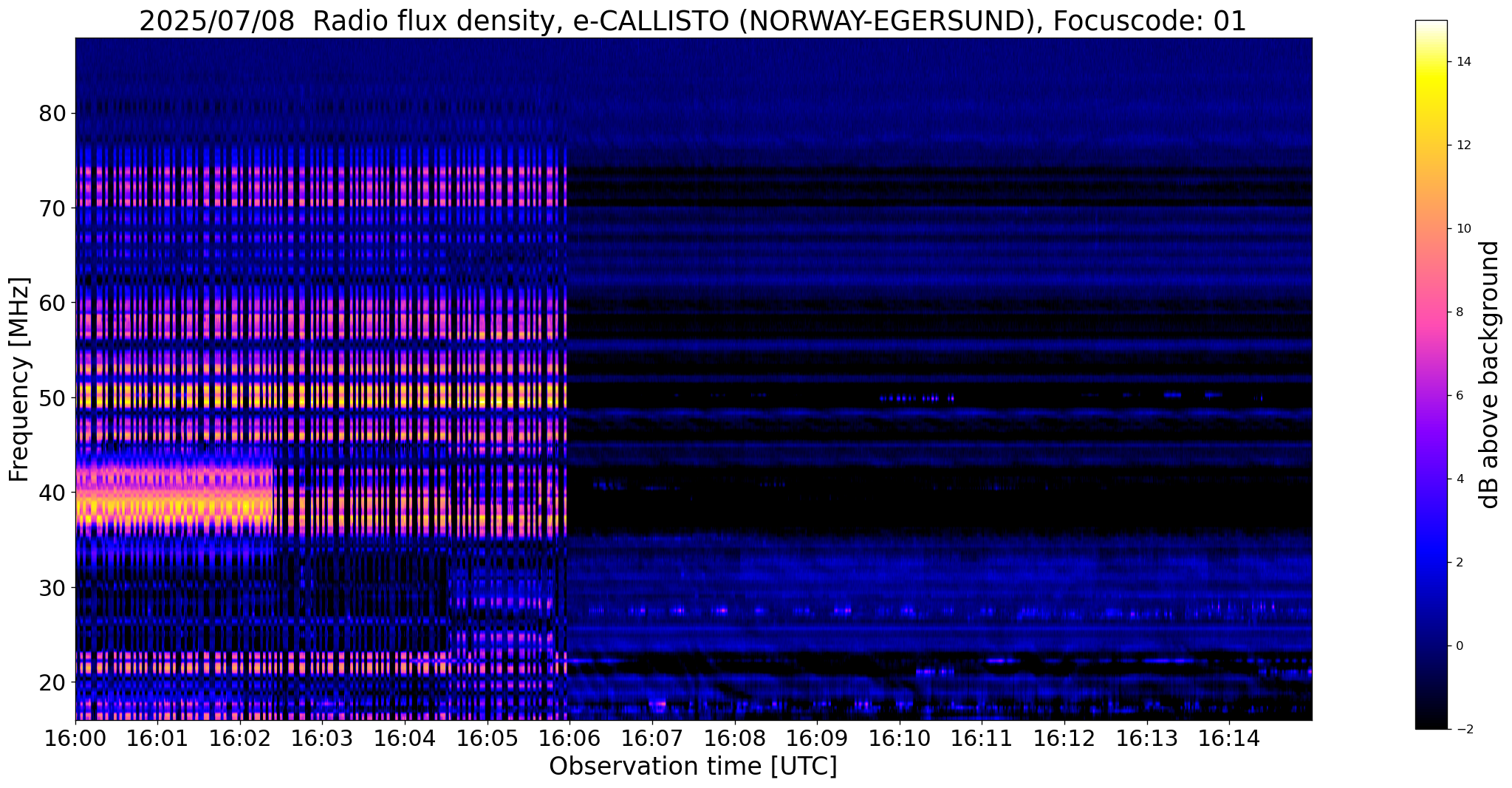Click the 16:08 time tick label
This screenshot has height=788, width=1512.
click(x=735, y=738)
